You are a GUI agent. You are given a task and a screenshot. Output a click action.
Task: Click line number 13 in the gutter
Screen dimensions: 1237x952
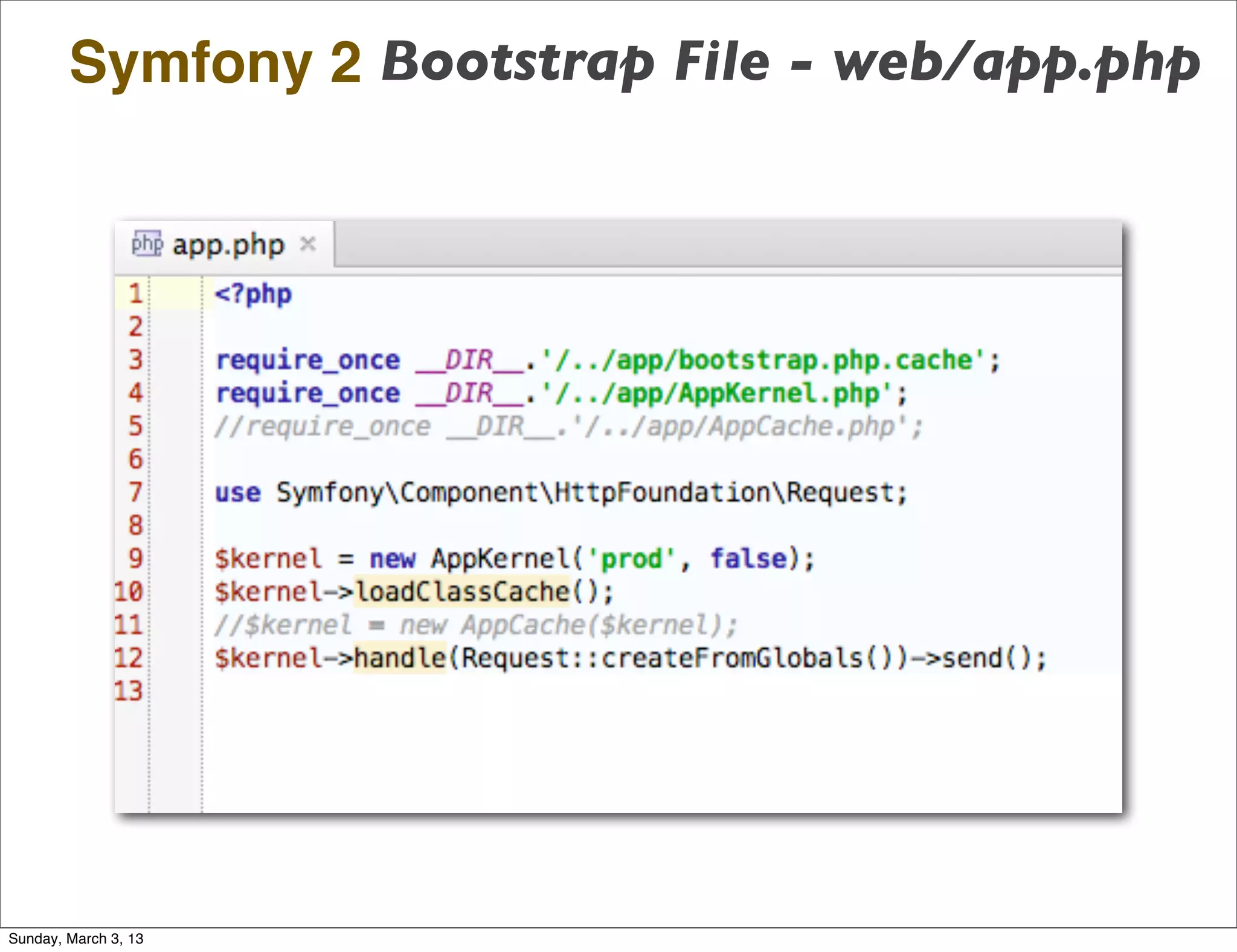(129, 691)
